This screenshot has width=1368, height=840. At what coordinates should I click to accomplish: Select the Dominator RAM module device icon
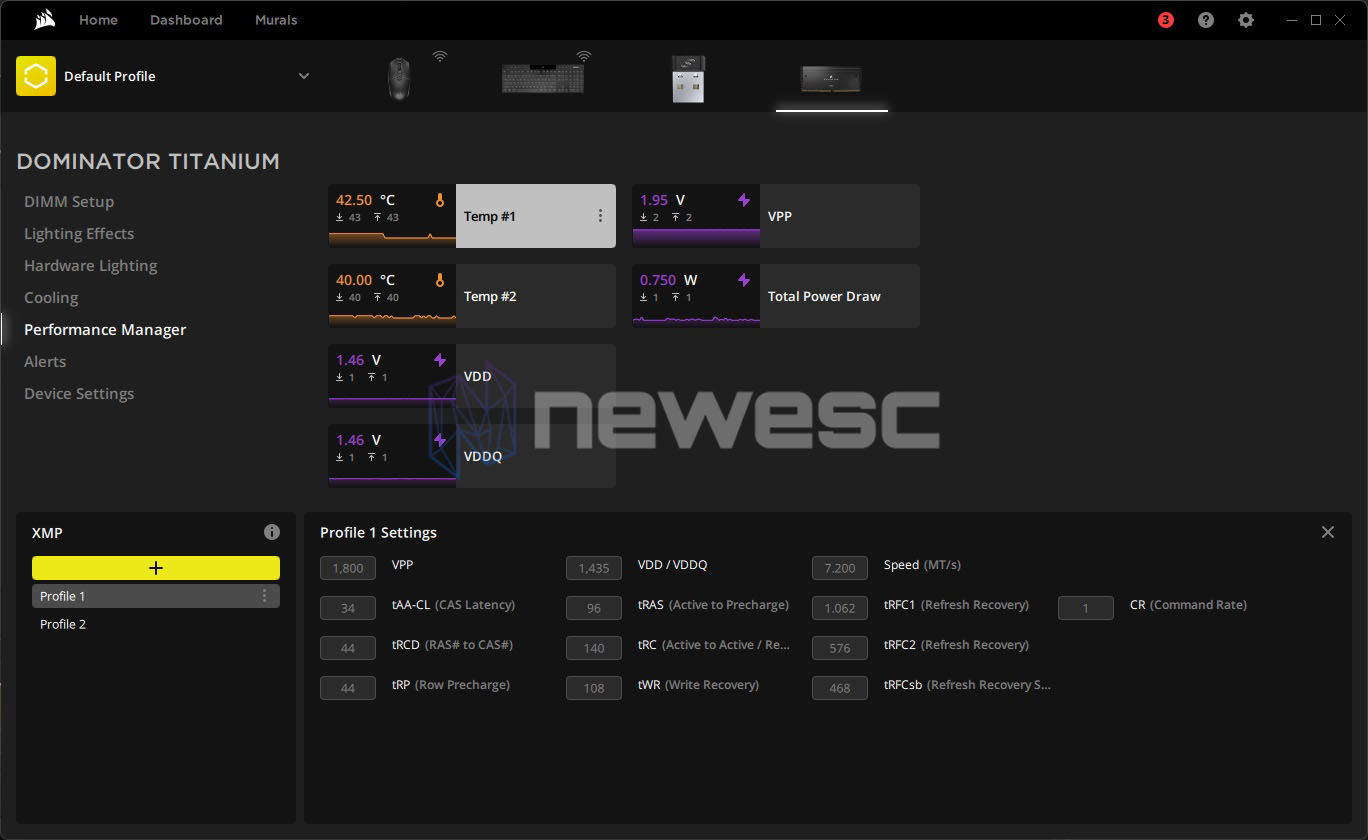click(831, 78)
